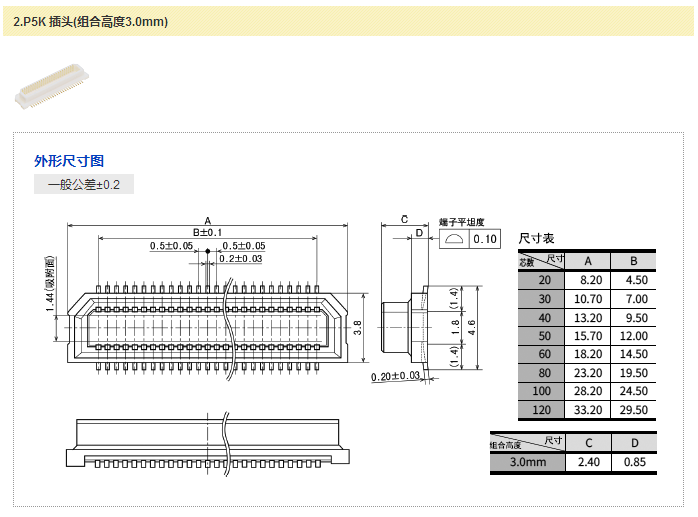Click the 一般公差±0.2 label
698x517 pixels.
83,185
